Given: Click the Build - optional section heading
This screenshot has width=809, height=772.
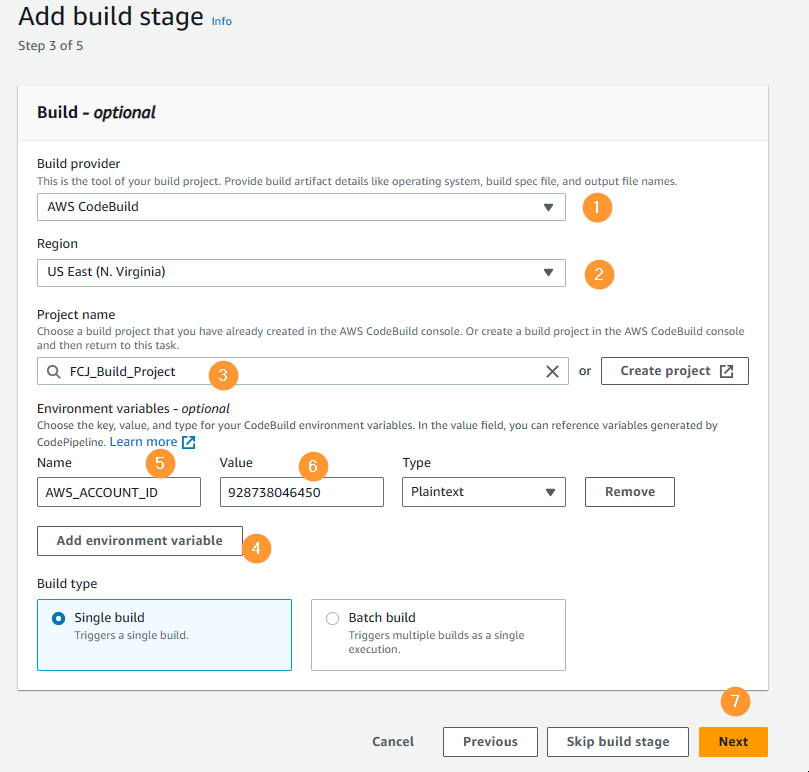Looking at the screenshot, I should pyautogui.click(x=96, y=112).
